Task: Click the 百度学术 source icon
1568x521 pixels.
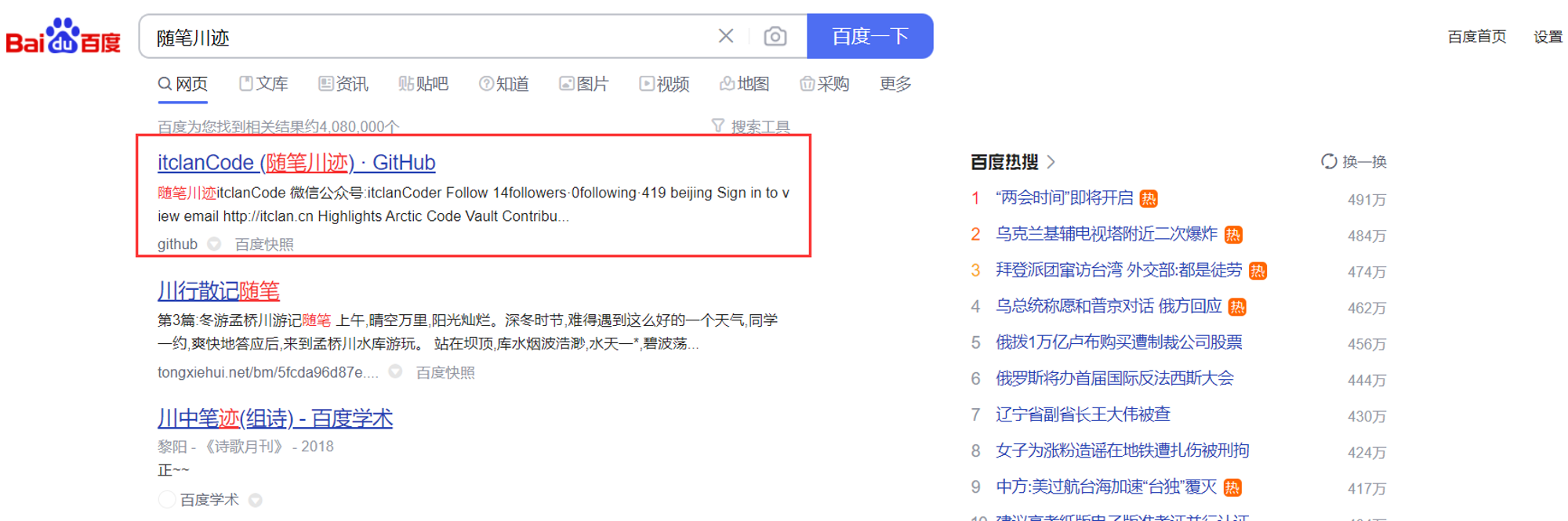Action: 167,500
